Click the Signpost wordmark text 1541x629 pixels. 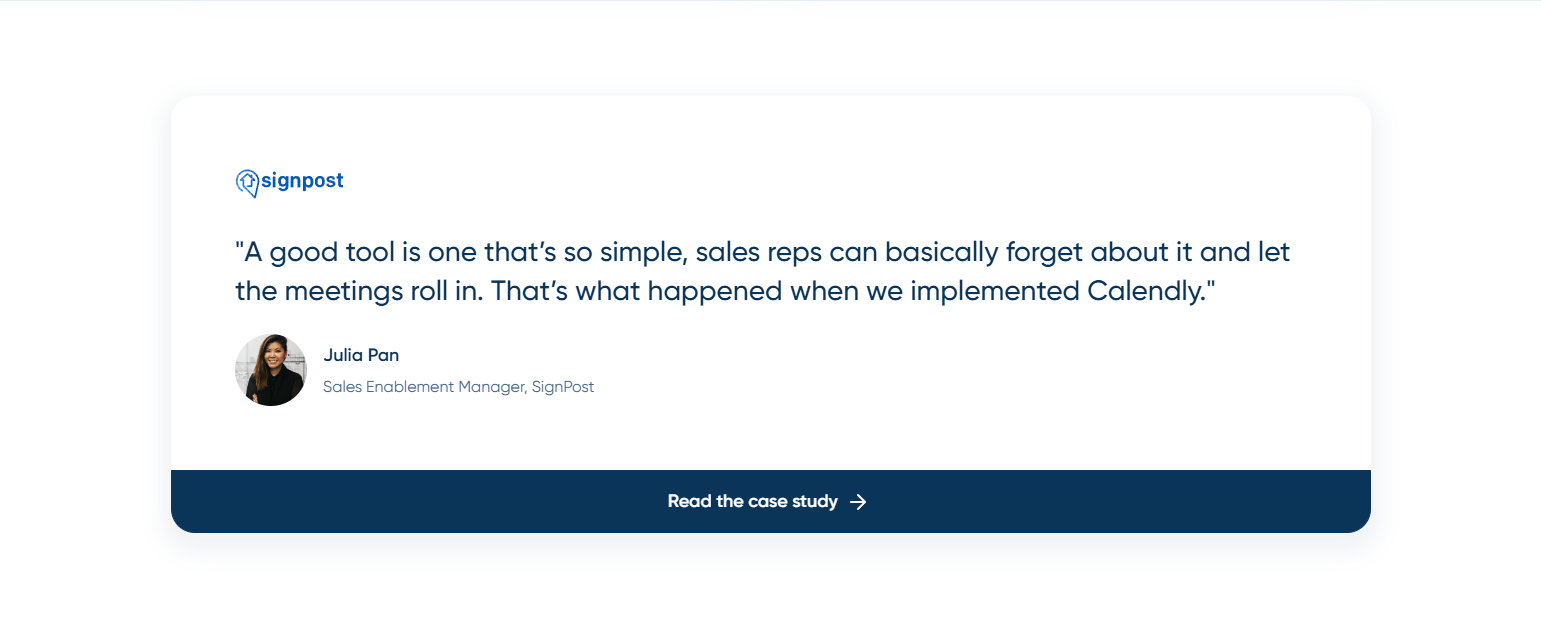[303, 181]
